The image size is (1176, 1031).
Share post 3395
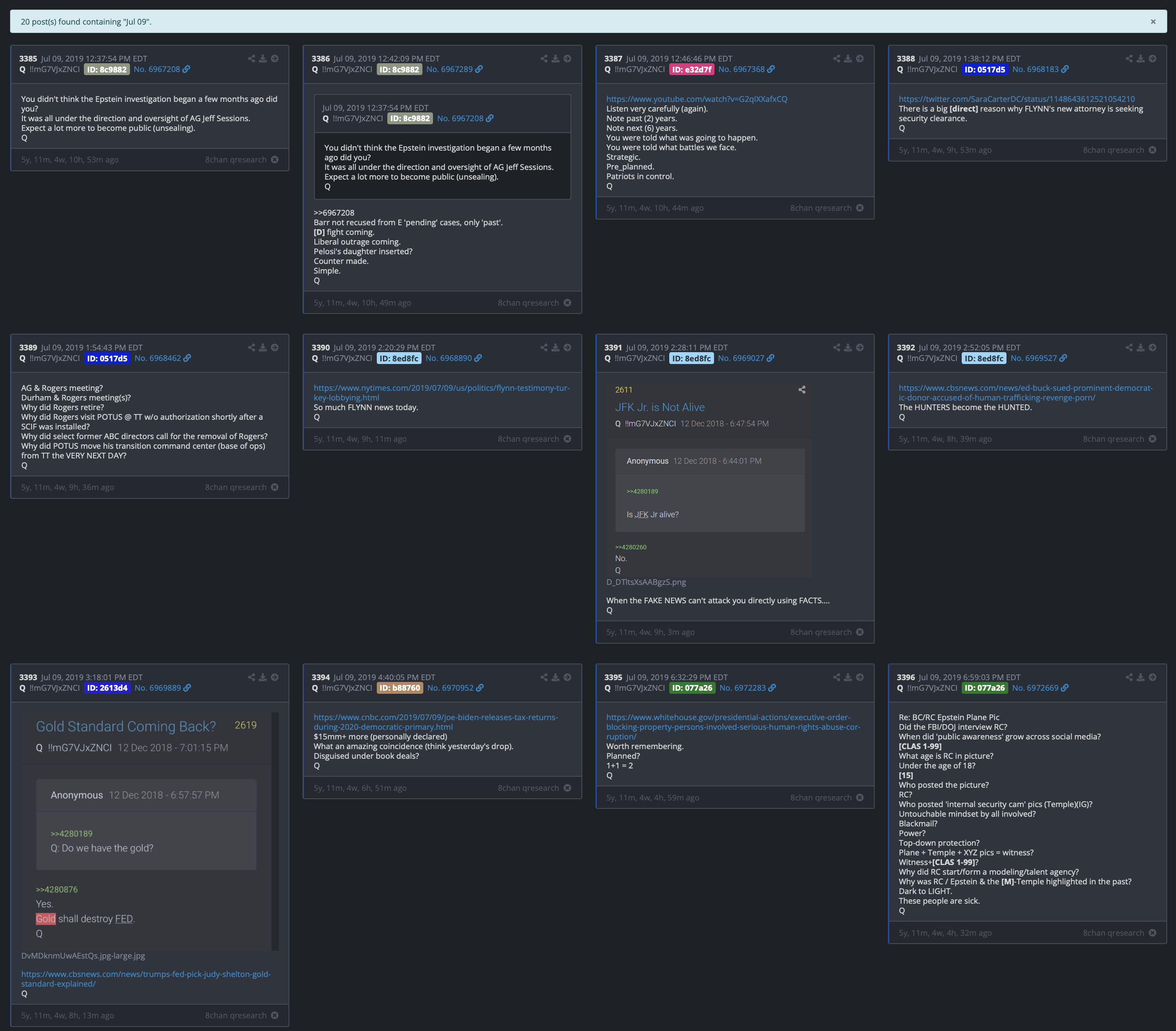pos(837,677)
